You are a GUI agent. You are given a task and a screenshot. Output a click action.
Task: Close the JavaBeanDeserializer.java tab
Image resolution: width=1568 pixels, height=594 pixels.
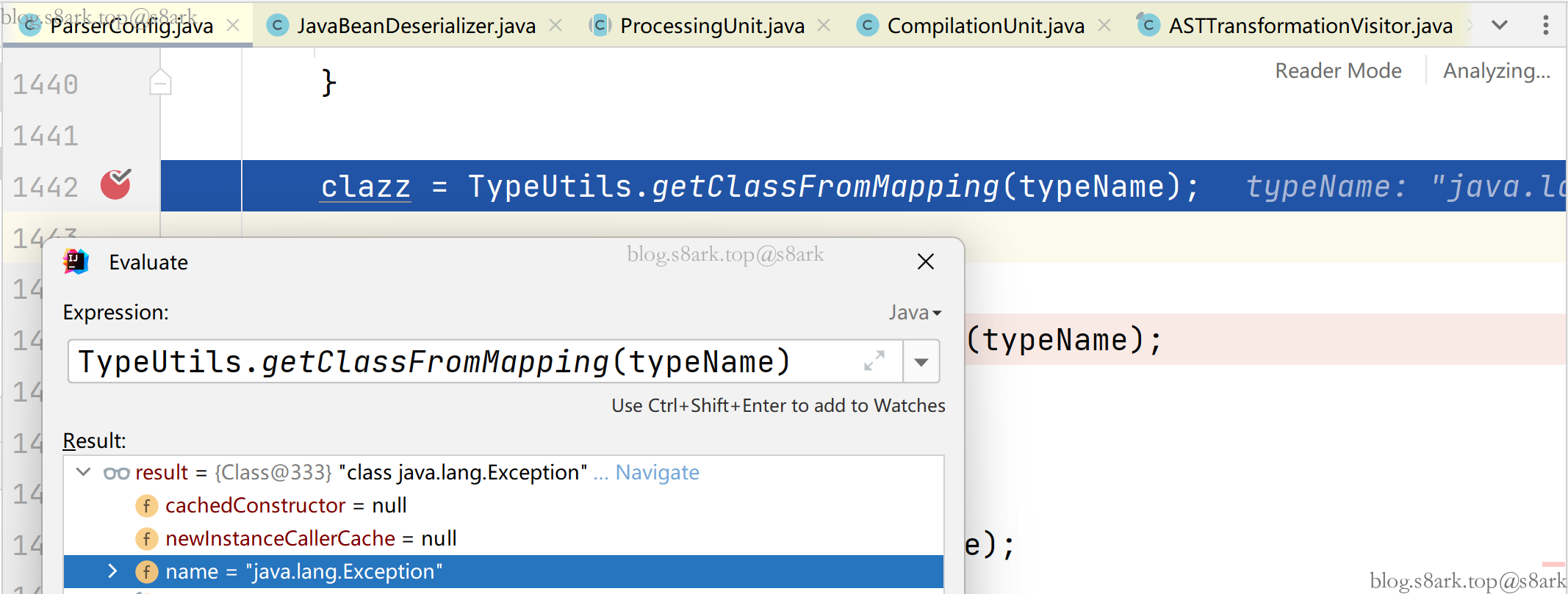point(555,25)
